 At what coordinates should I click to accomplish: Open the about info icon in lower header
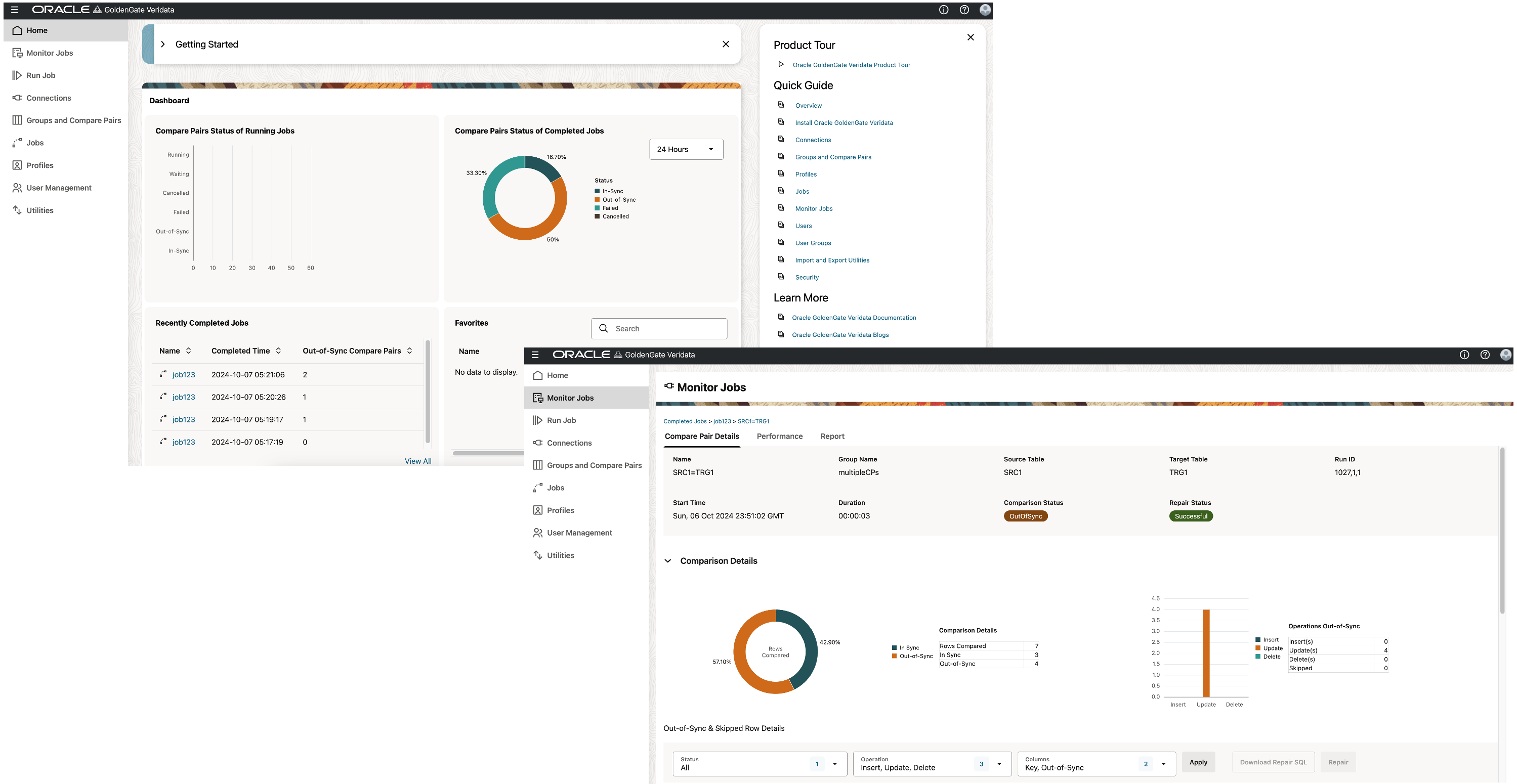click(x=1464, y=355)
